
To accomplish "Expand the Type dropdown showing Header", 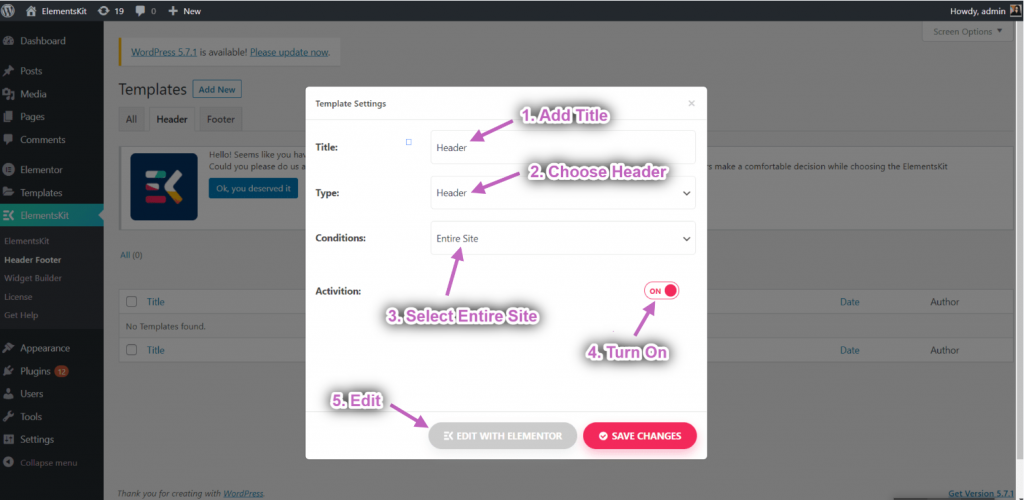I will pos(562,193).
